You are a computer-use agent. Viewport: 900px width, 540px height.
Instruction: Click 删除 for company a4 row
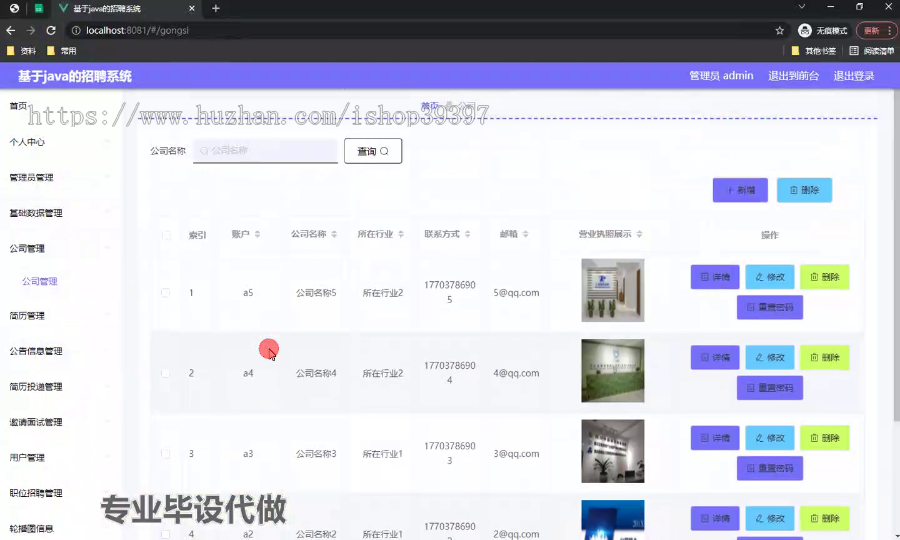point(825,358)
